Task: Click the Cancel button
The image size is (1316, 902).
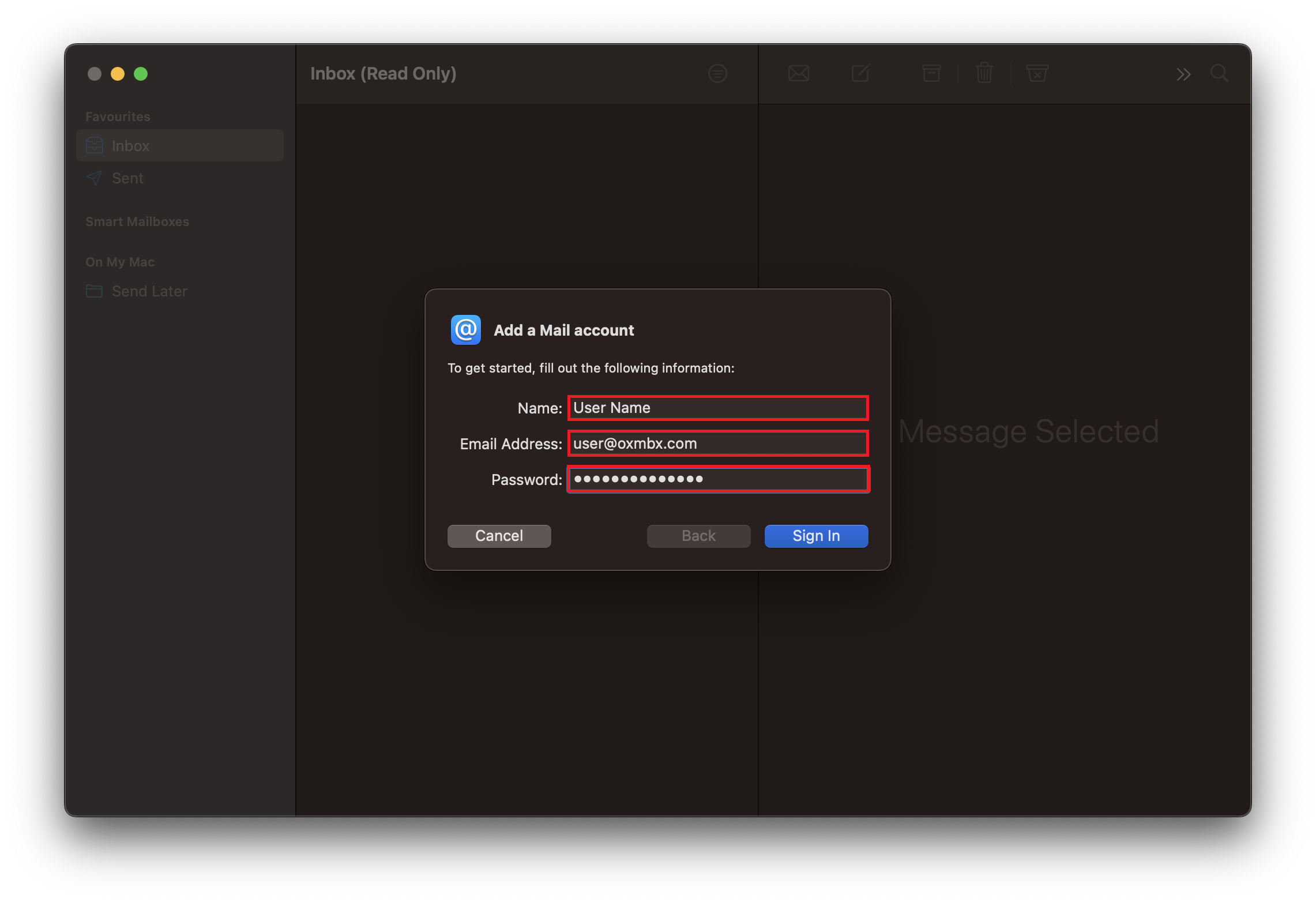Action: click(x=499, y=536)
